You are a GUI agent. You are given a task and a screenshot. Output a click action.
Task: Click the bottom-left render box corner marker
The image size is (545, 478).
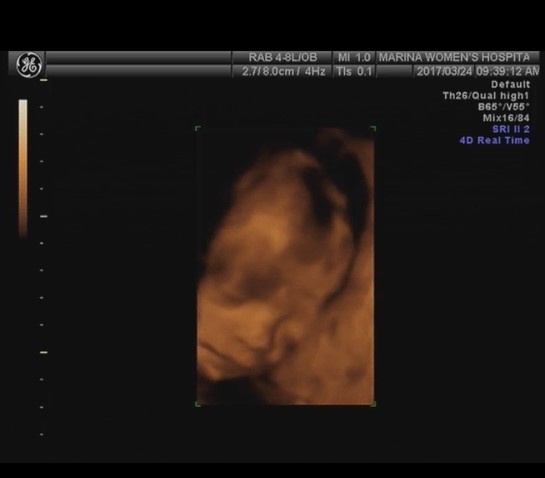coord(198,404)
